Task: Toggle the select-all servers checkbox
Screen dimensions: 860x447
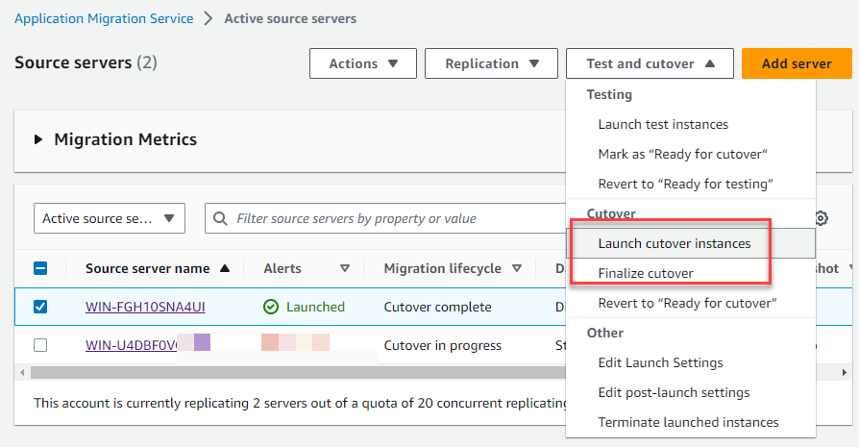Action: 41,268
